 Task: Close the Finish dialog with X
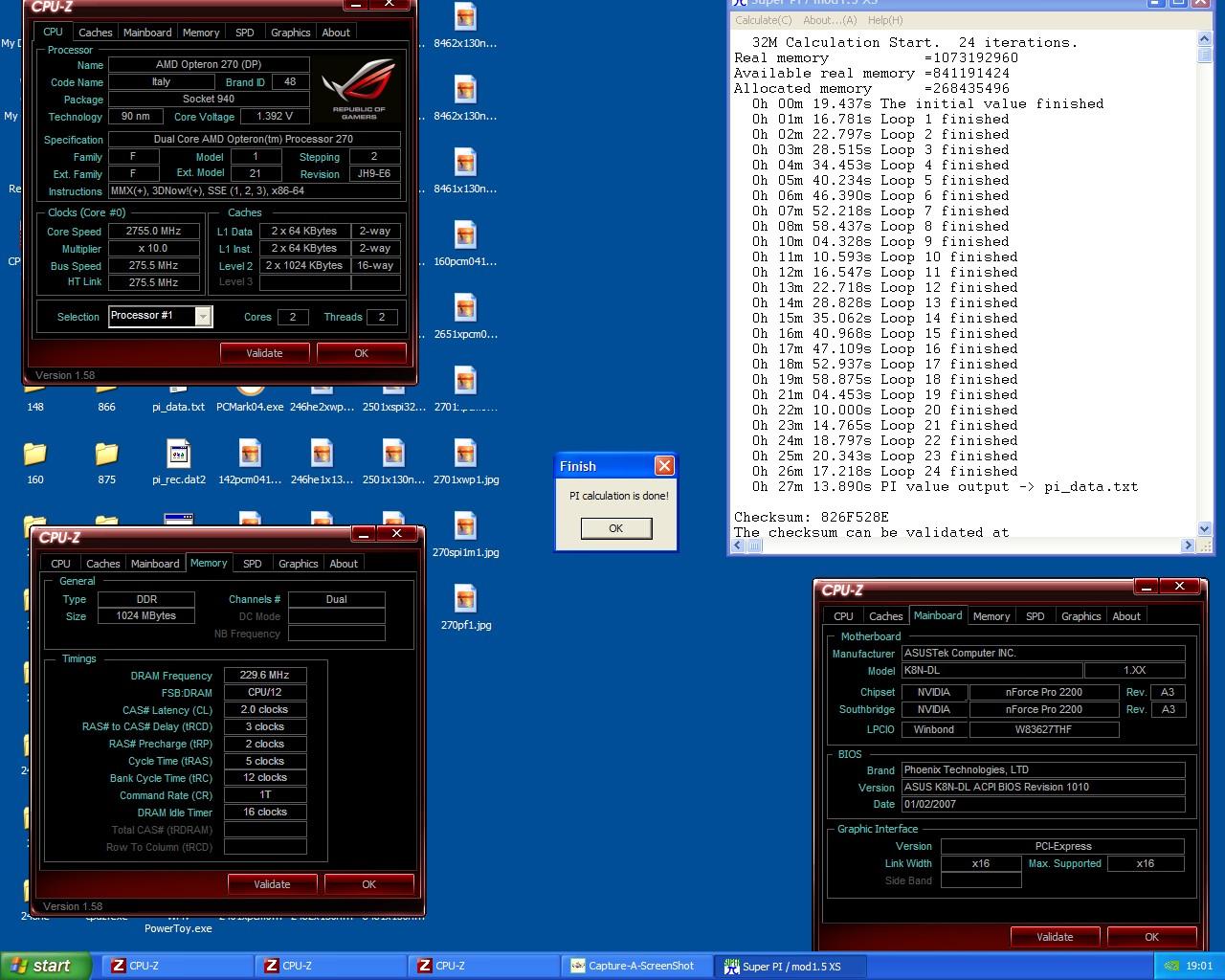(664, 466)
